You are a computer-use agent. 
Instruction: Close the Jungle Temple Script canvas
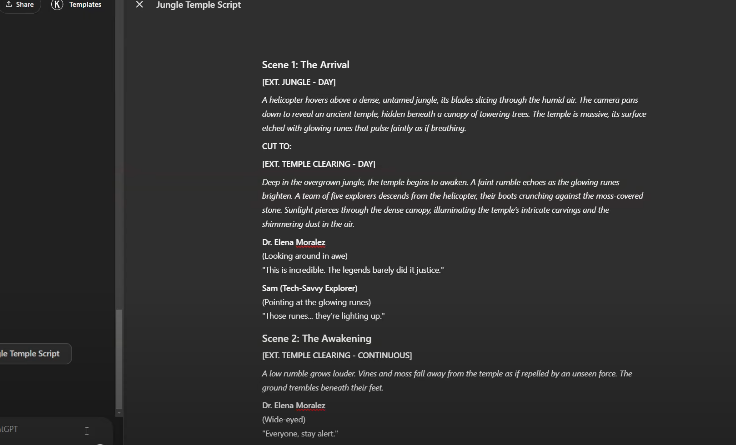[139, 5]
